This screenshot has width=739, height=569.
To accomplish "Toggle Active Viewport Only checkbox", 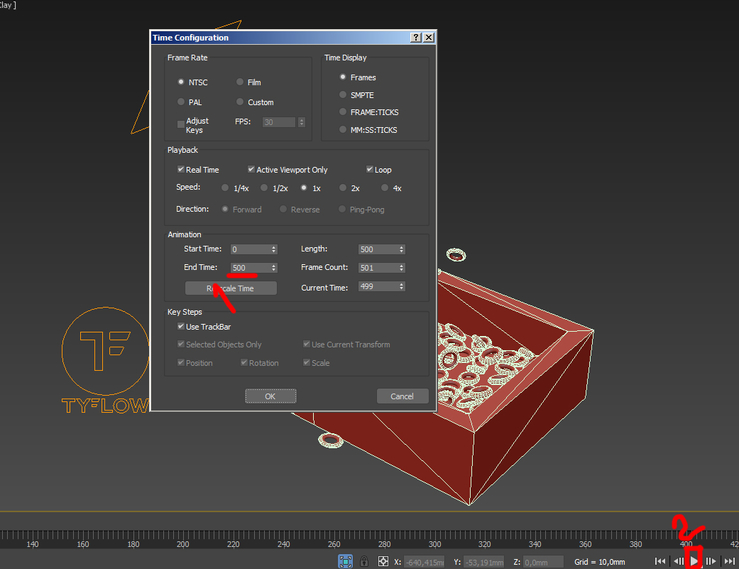I will 251,169.
